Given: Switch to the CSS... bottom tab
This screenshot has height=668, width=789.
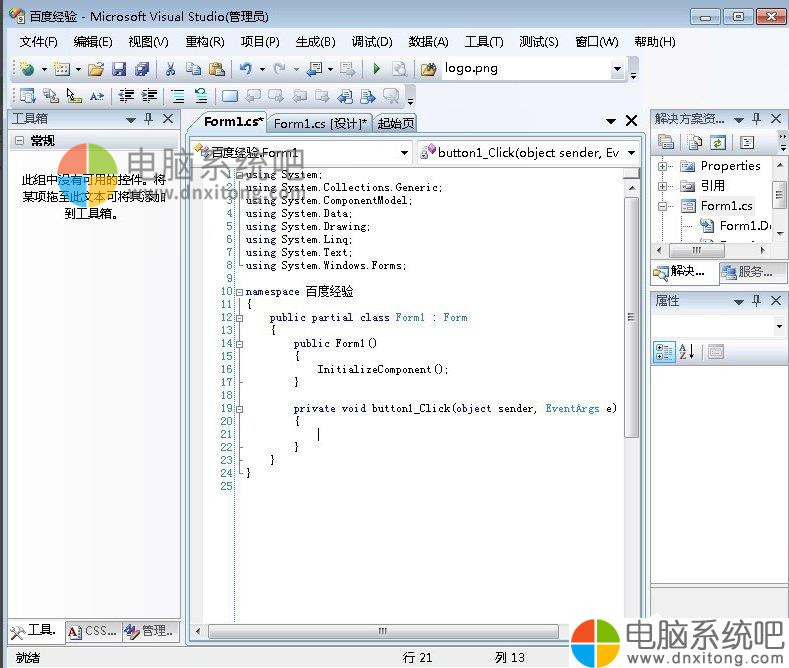Looking at the screenshot, I should 93,631.
